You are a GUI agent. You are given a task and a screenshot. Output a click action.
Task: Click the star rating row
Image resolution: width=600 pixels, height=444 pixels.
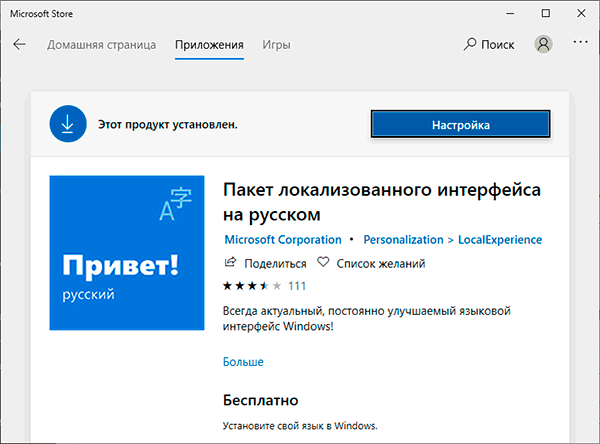click(x=252, y=286)
